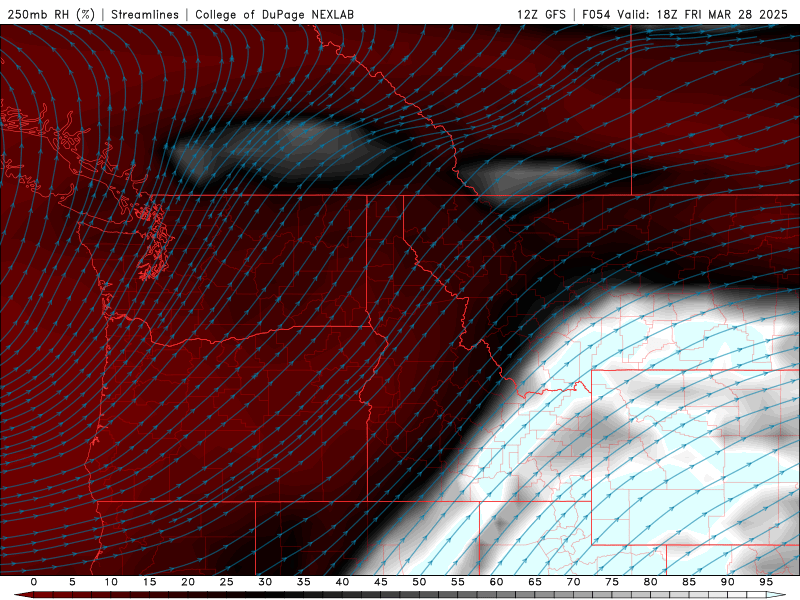Click the "F054" forecast hour text
Image resolution: width=800 pixels, height=600 pixels.
click(x=596, y=14)
